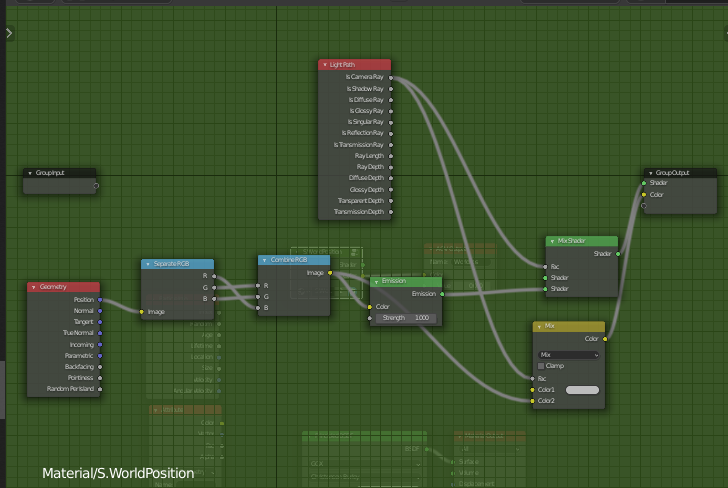Collapse the Separate RGB node
The height and width of the screenshot is (488, 728).
[x=148, y=264]
